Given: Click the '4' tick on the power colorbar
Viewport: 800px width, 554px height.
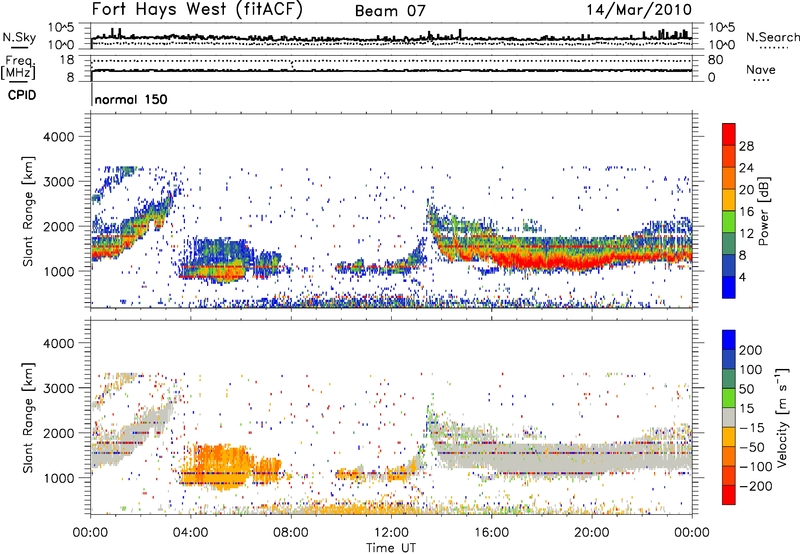Looking at the screenshot, I should point(742,277).
